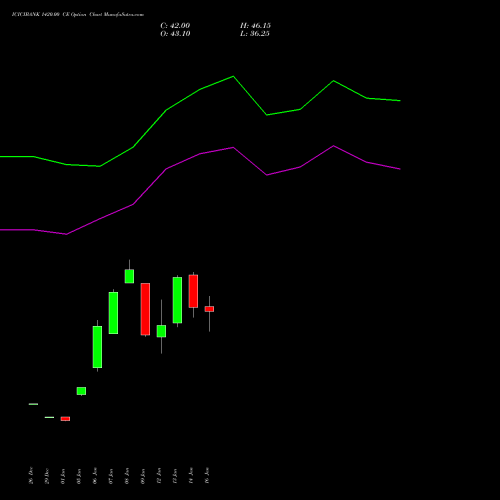Click the green candle above 07 Jan
The width and height of the screenshot is (500, 500).
pyautogui.click(x=113, y=313)
